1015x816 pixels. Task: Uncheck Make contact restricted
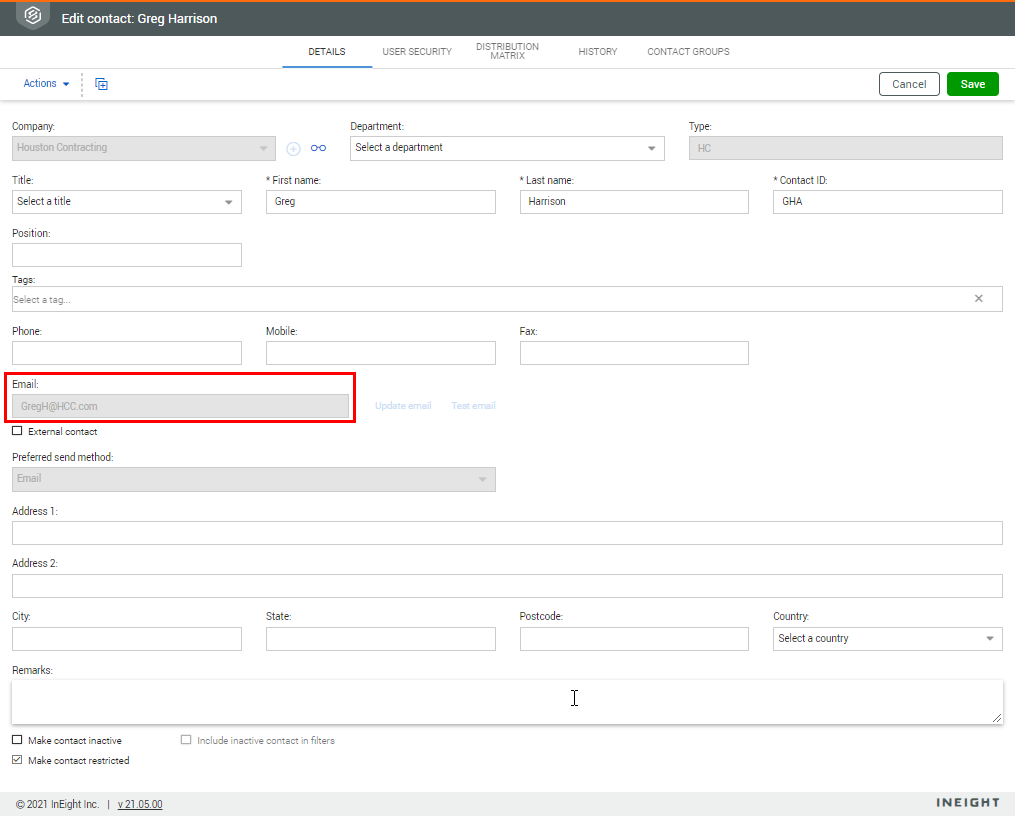click(17, 761)
